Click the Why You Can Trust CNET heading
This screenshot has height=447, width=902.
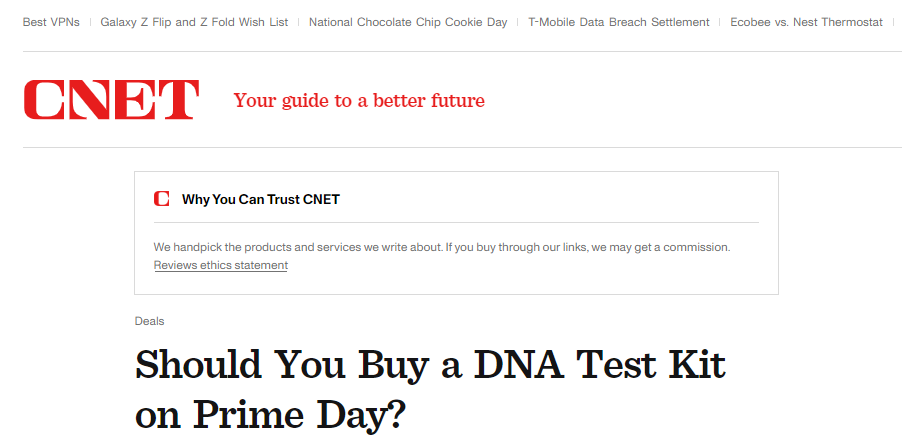tap(260, 199)
